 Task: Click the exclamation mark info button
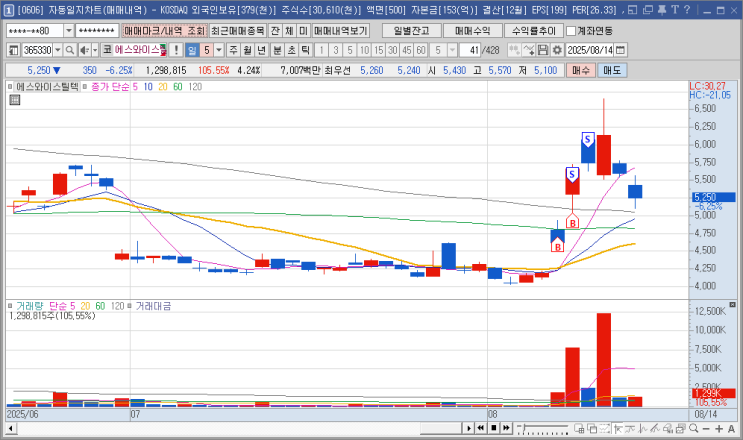click(x=176, y=50)
